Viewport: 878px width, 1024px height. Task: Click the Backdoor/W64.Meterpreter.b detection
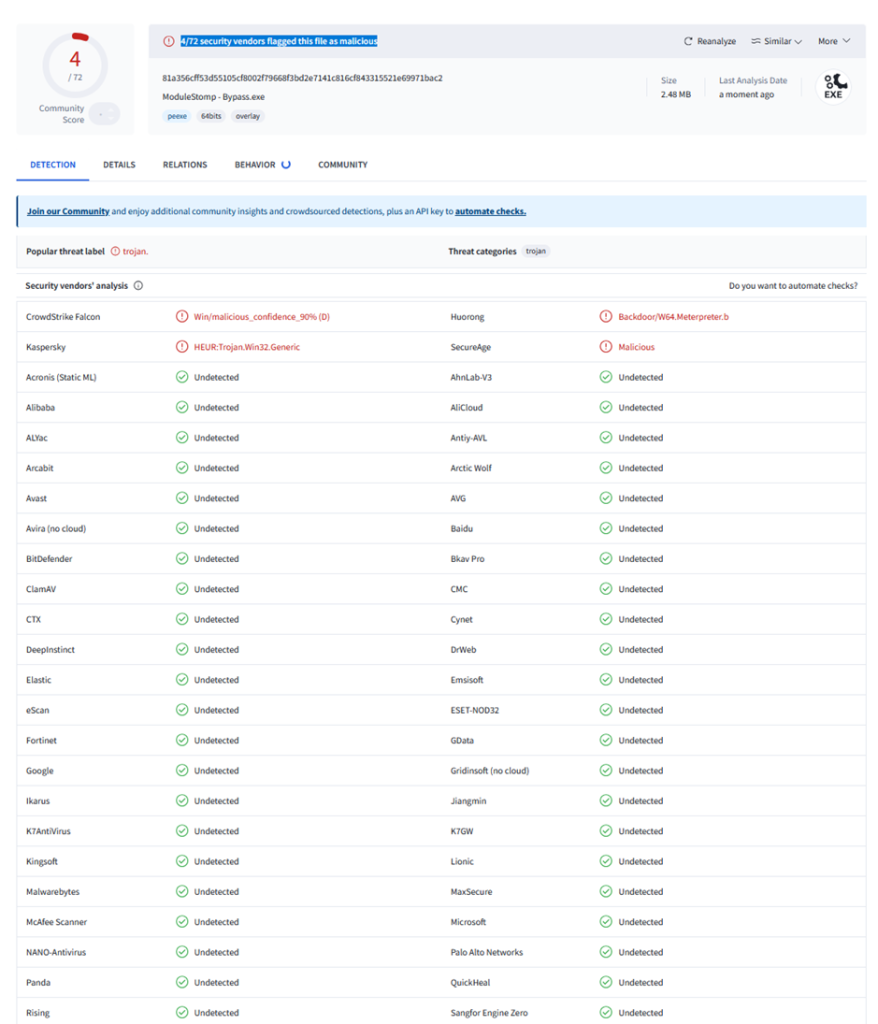[x=674, y=317]
